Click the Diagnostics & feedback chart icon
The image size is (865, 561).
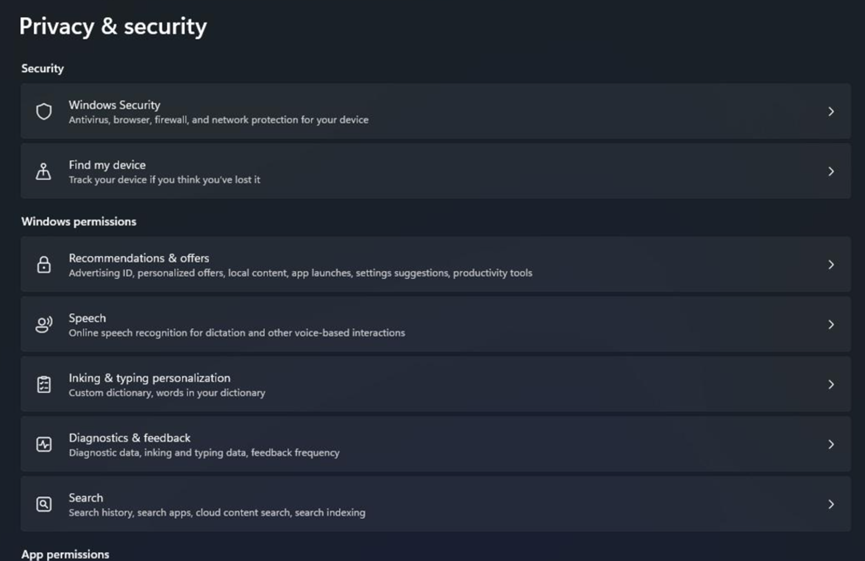44,445
